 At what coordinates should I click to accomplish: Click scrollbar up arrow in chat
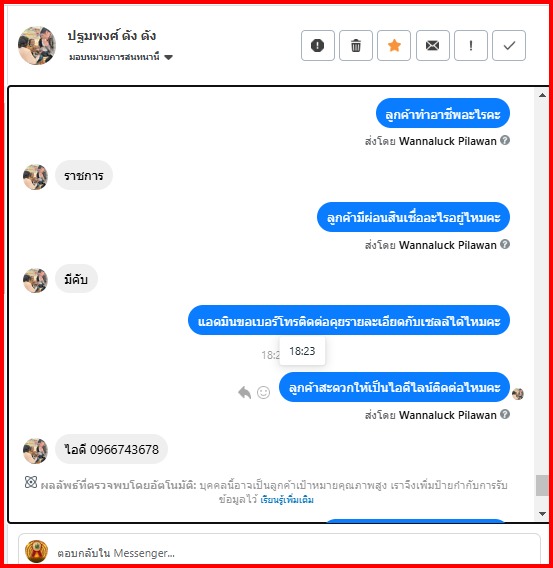[542, 95]
